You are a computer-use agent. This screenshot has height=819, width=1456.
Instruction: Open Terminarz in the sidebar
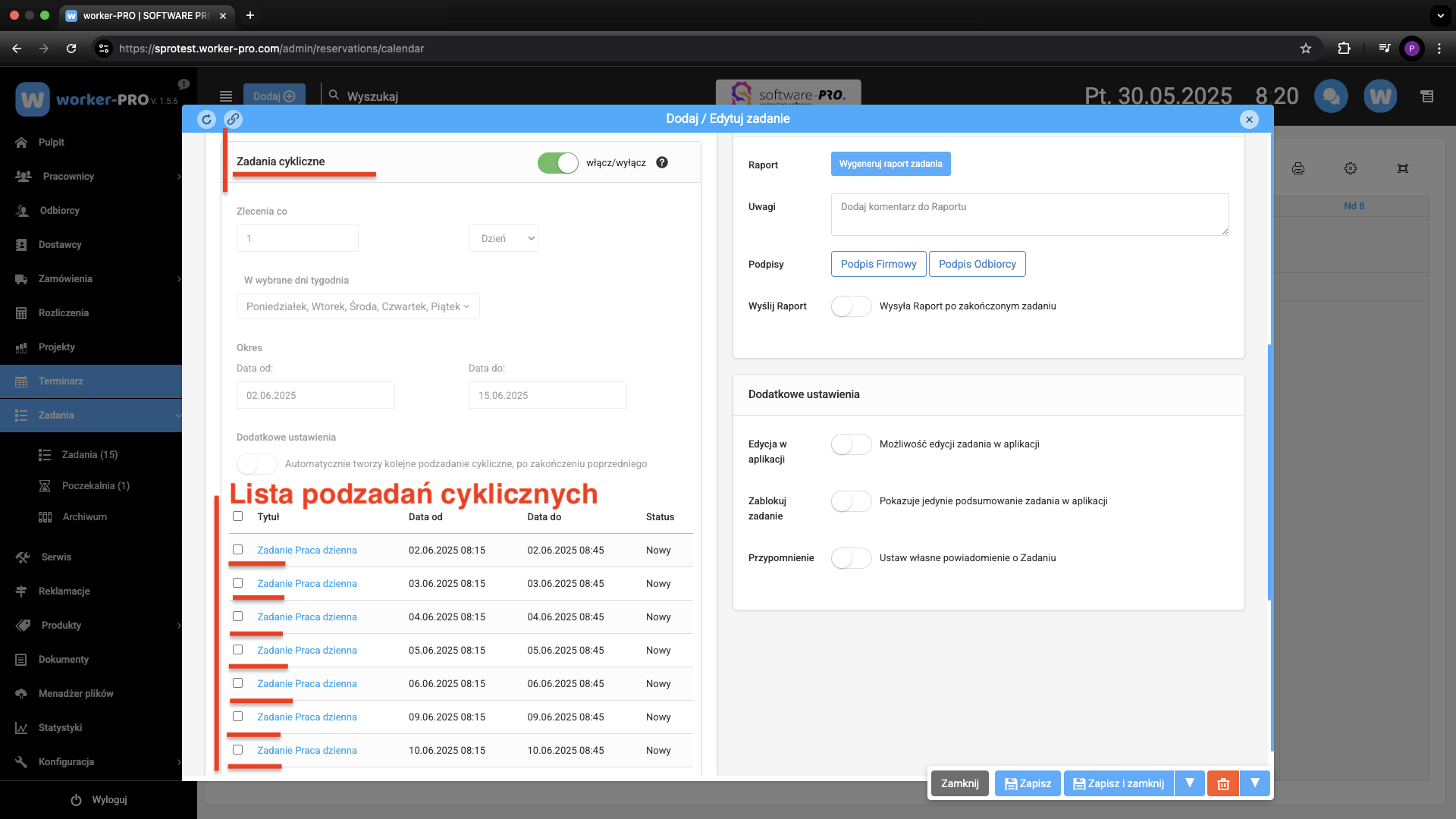61,381
